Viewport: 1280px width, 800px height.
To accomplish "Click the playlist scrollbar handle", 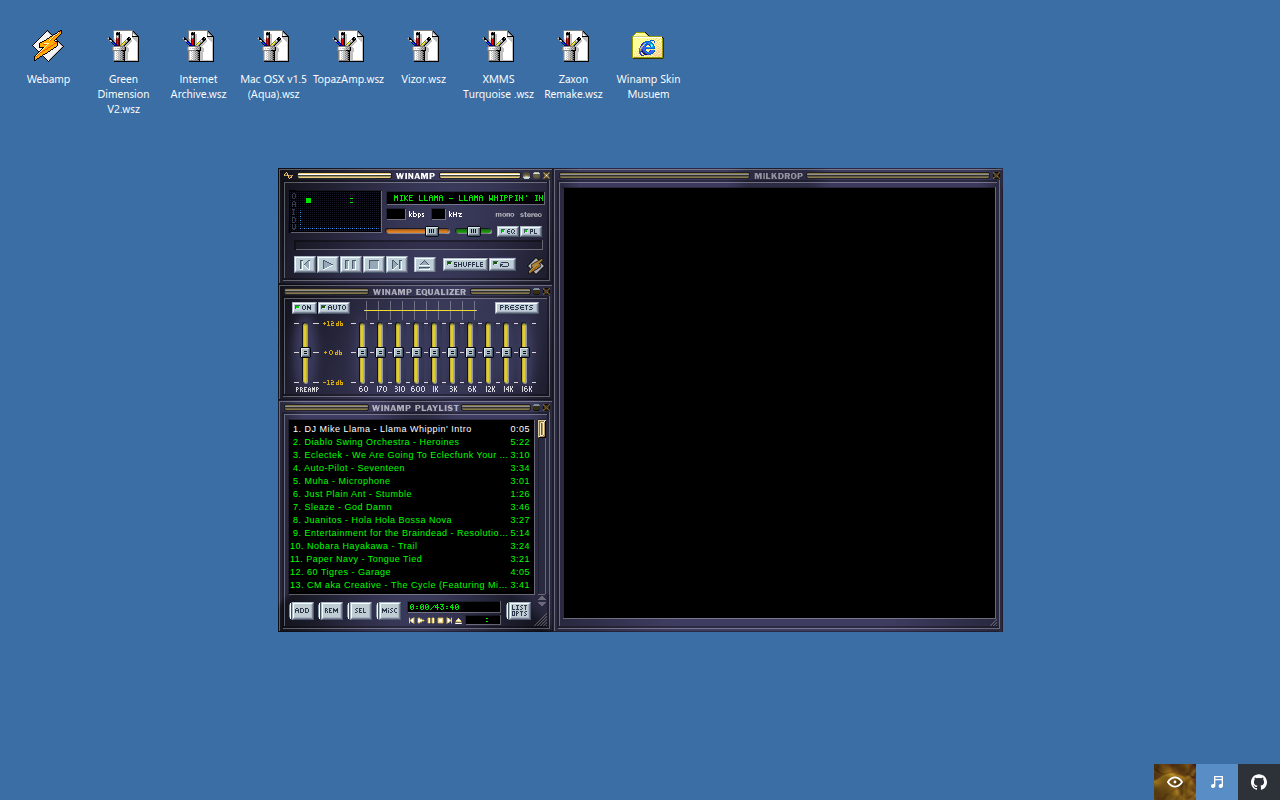I will pos(542,429).
